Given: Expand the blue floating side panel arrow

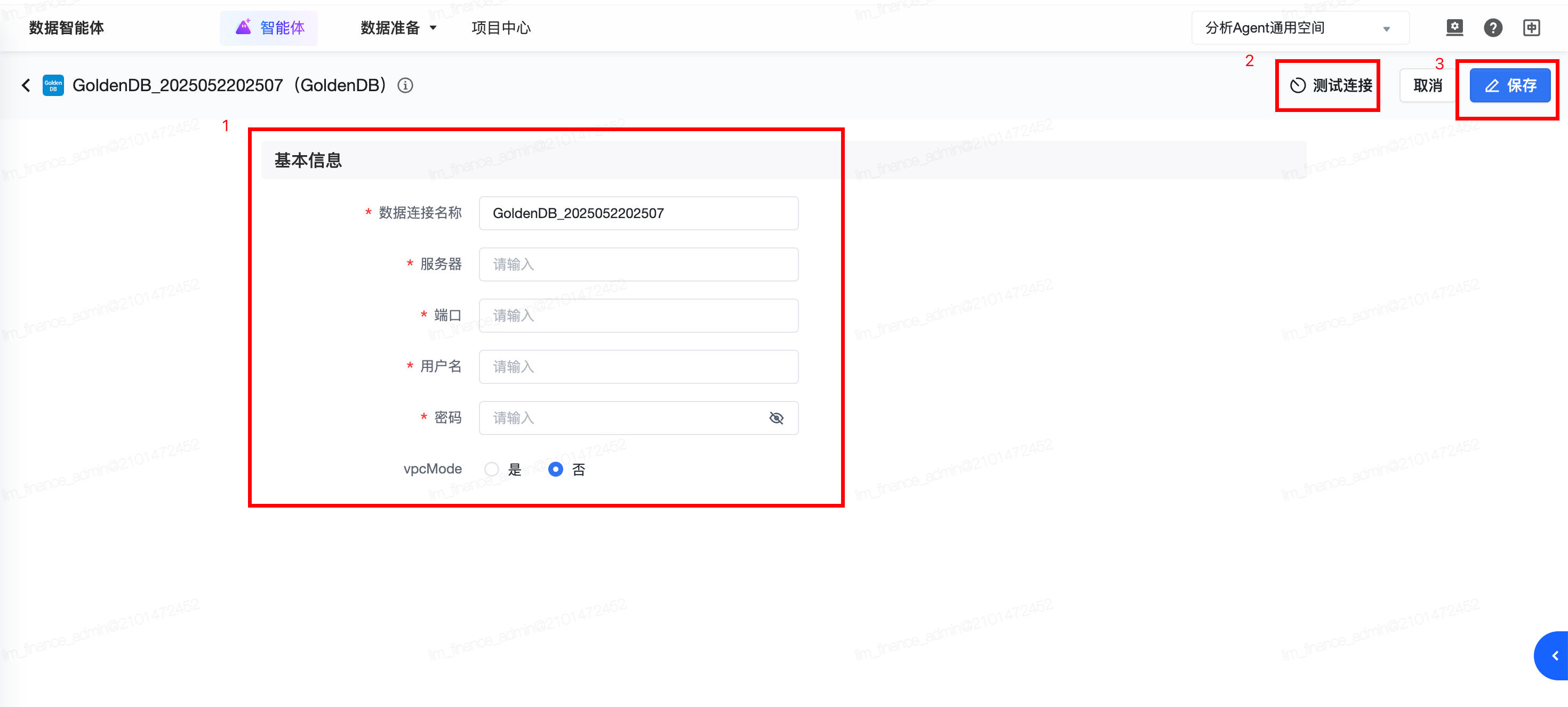Looking at the screenshot, I should (x=1555, y=655).
